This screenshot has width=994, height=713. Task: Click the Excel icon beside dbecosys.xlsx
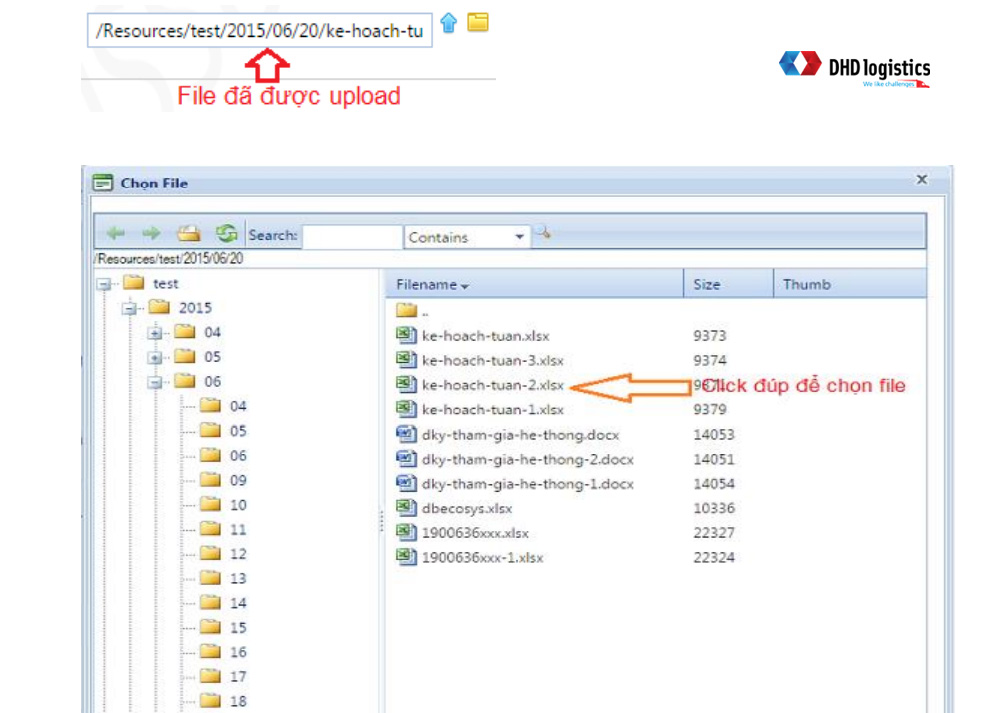(406, 507)
